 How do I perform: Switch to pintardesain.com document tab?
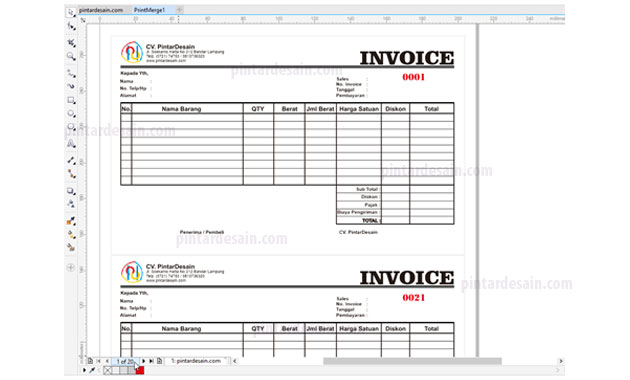coord(101,10)
